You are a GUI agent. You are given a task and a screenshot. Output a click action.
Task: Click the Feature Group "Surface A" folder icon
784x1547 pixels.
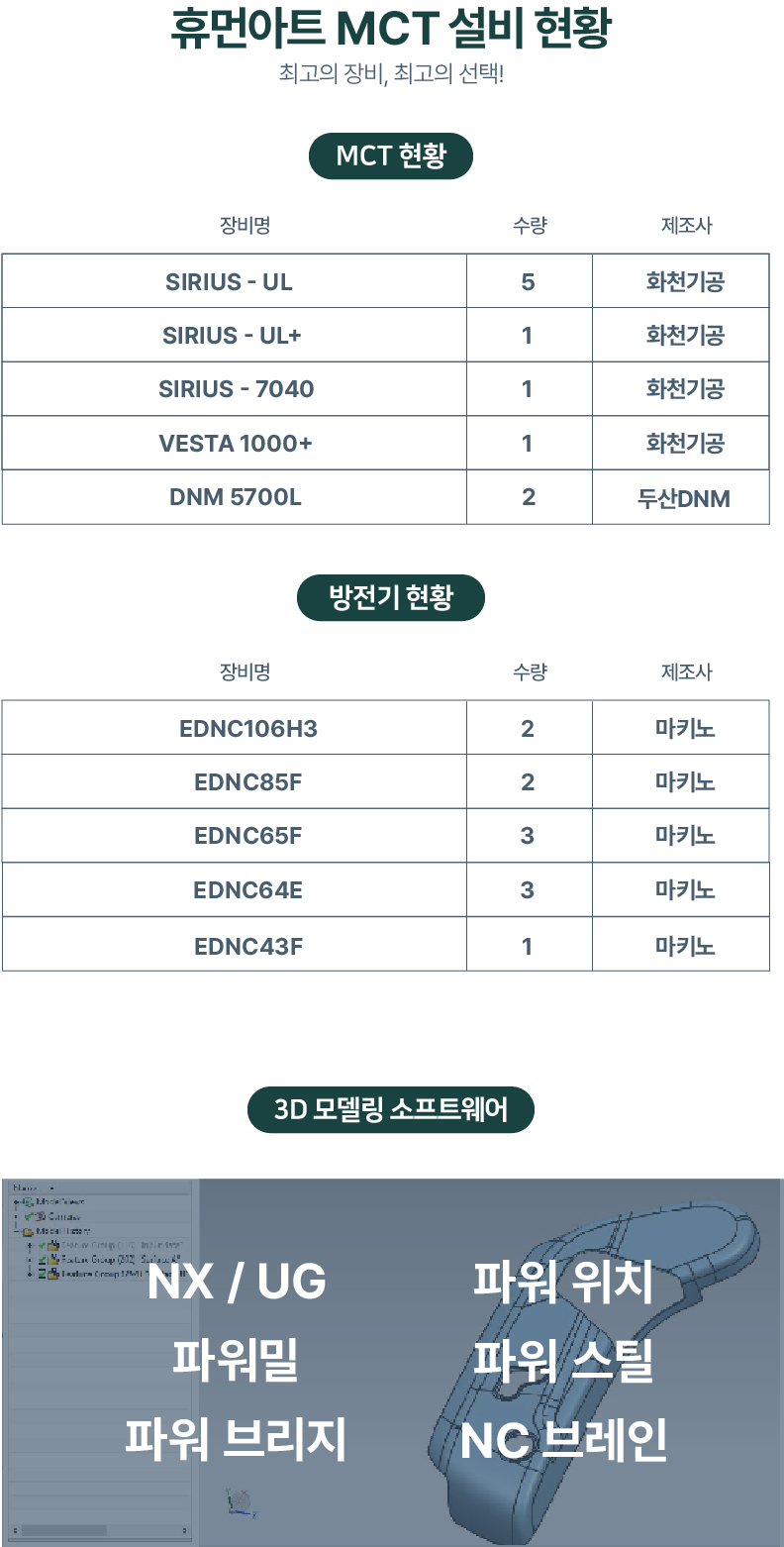(x=53, y=1259)
